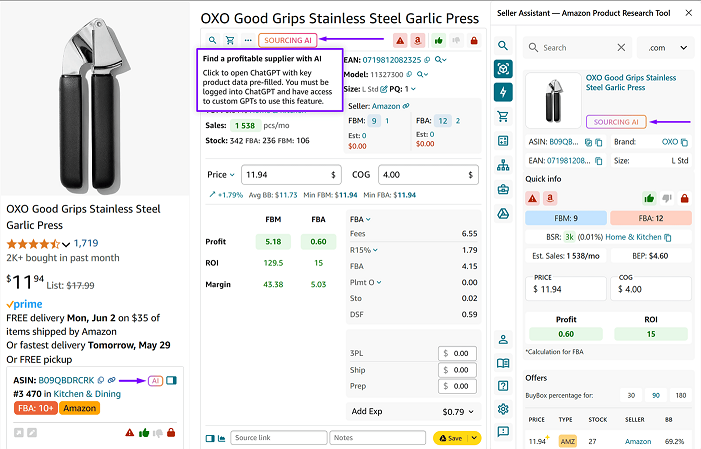Click the Price input field with 11.94
This screenshot has width=701, height=449.
[291, 175]
